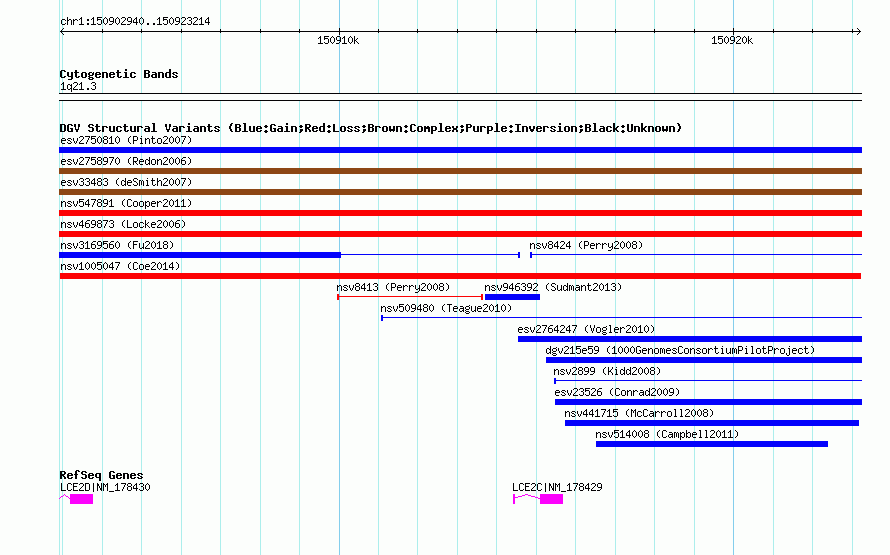The width and height of the screenshot is (890, 555).
Task: Click the nsv946392 (Sudmant2013) blue bar
Action: pyautogui.click(x=513, y=297)
